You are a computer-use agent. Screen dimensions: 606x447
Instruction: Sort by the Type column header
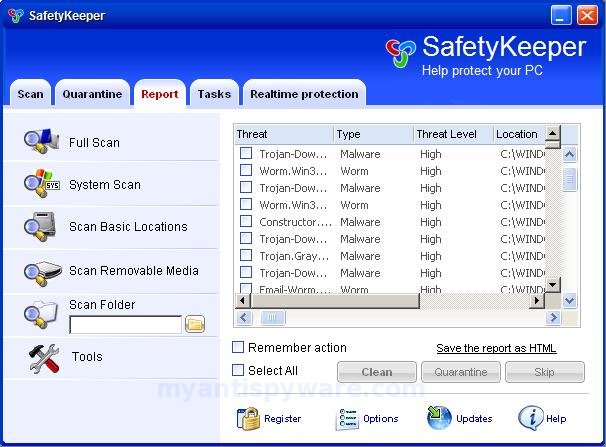(373, 134)
